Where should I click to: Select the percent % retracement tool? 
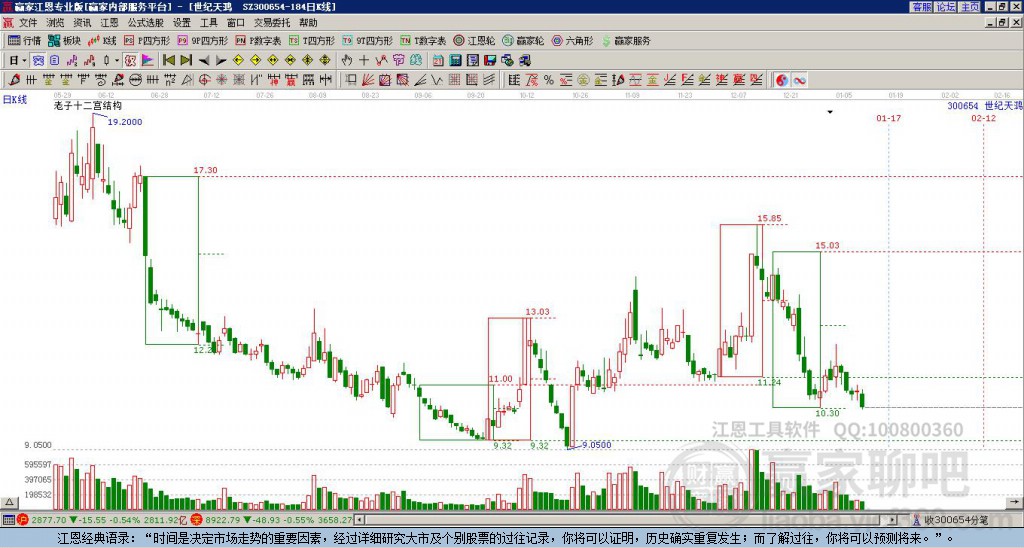[x=549, y=80]
